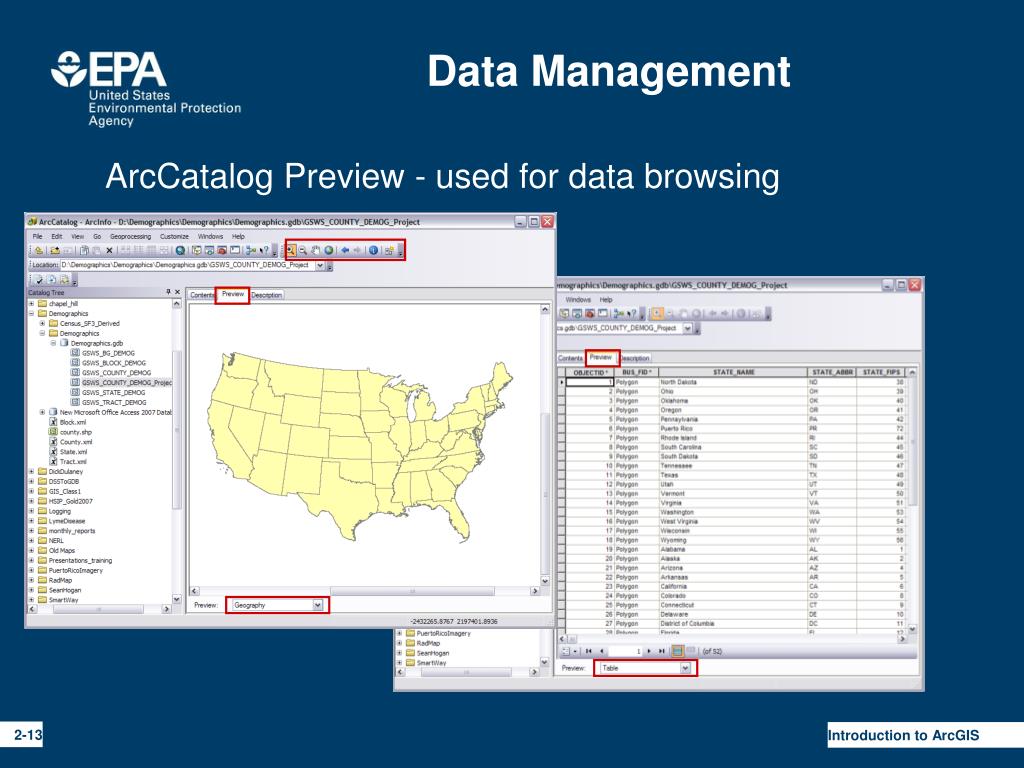
Task: Click the OBJECTID column header
Action: [x=590, y=372]
